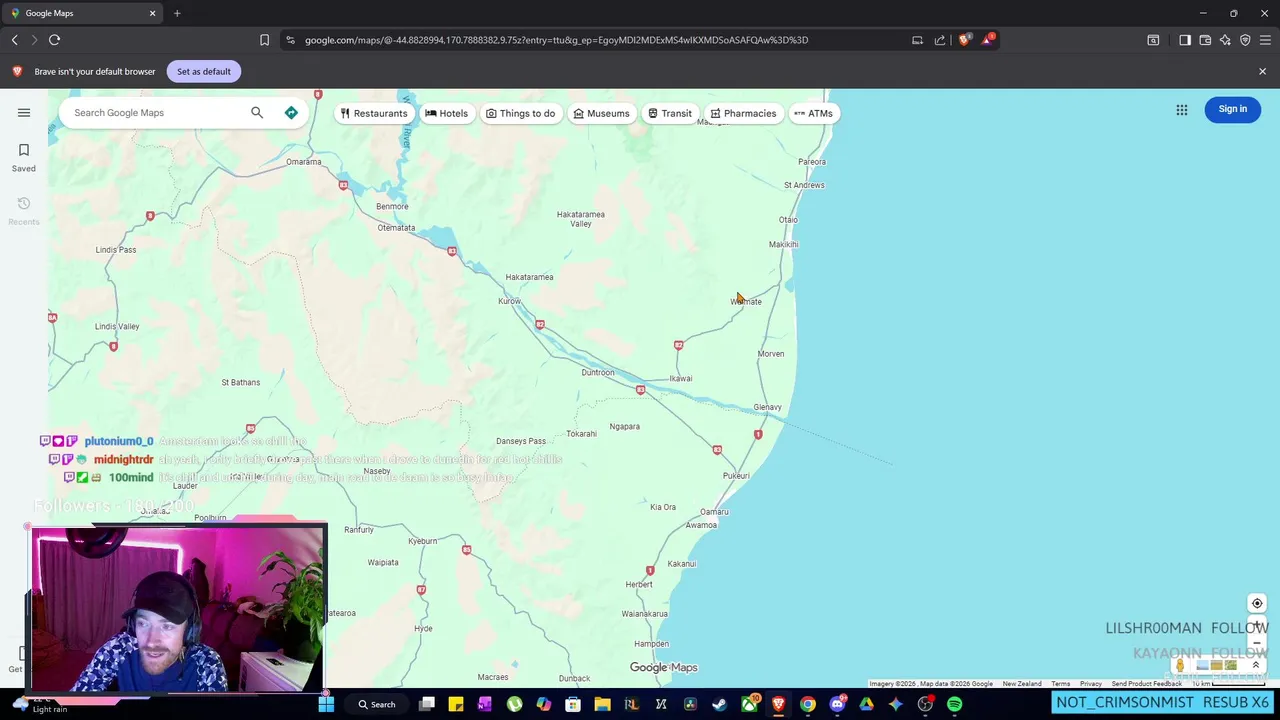This screenshot has width=1280, height=720.
Task: Select the terrain layer thumbnail
Action: click(1216, 665)
